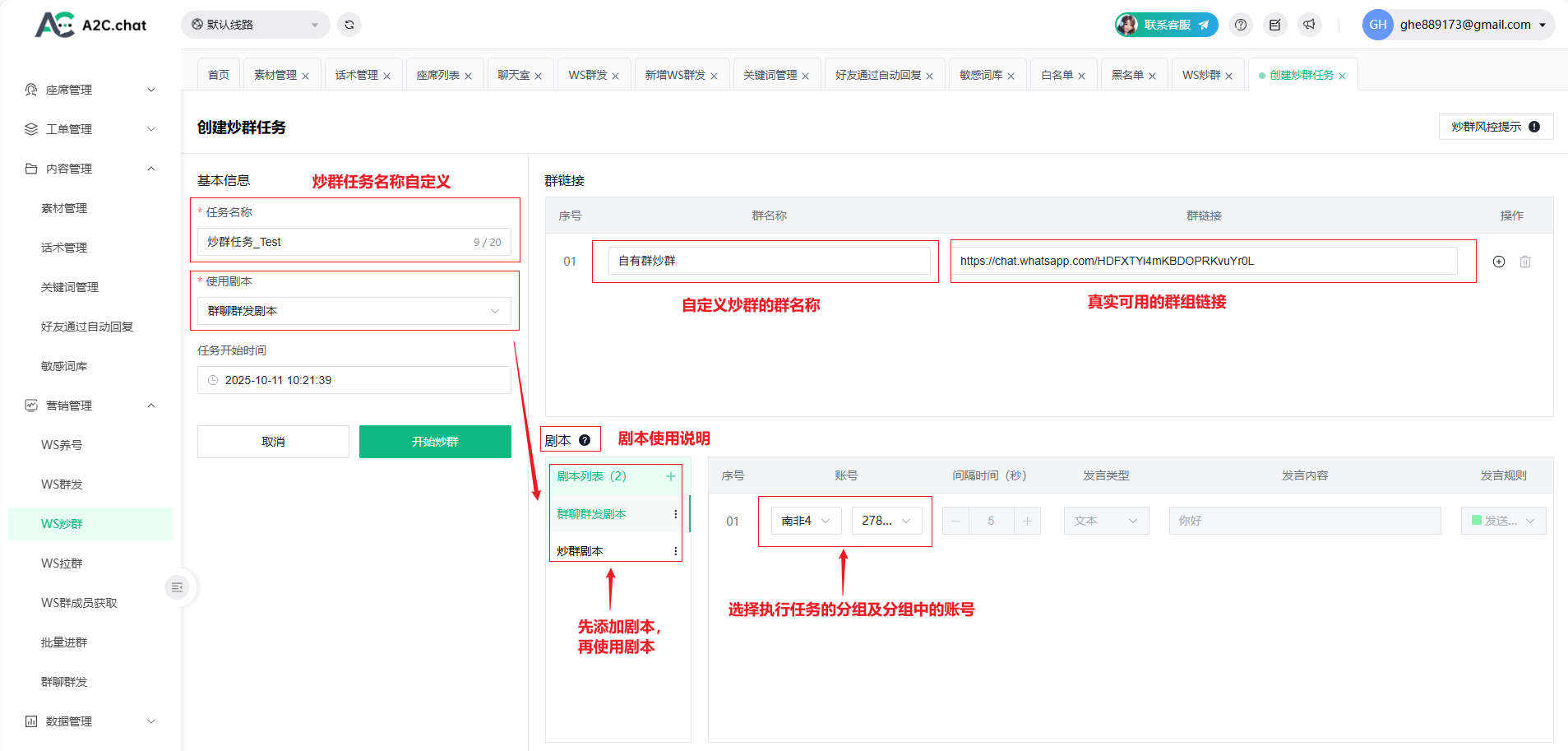This screenshot has width=1568, height=751.
Task: Expand the 默认线路 route selector
Action: click(255, 25)
